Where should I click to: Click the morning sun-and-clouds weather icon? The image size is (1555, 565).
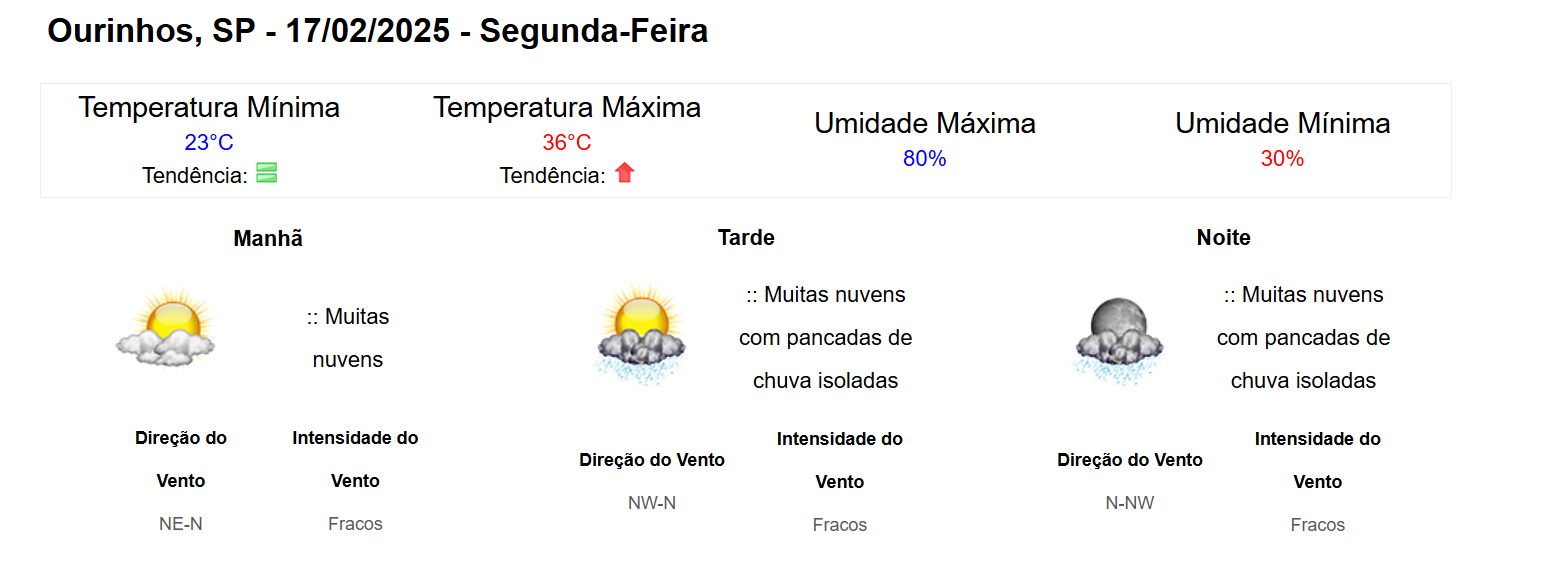click(165, 327)
